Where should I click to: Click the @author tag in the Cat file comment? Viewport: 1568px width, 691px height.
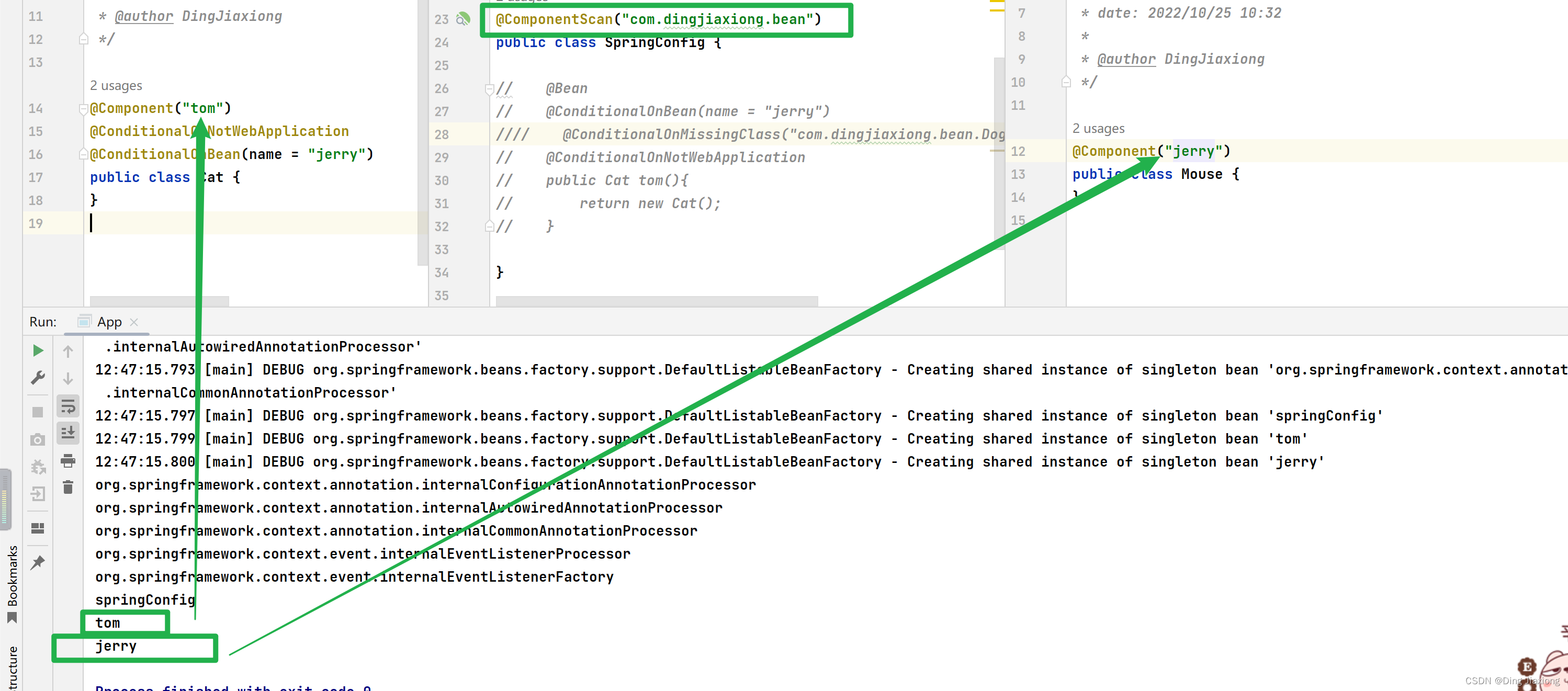click(144, 16)
